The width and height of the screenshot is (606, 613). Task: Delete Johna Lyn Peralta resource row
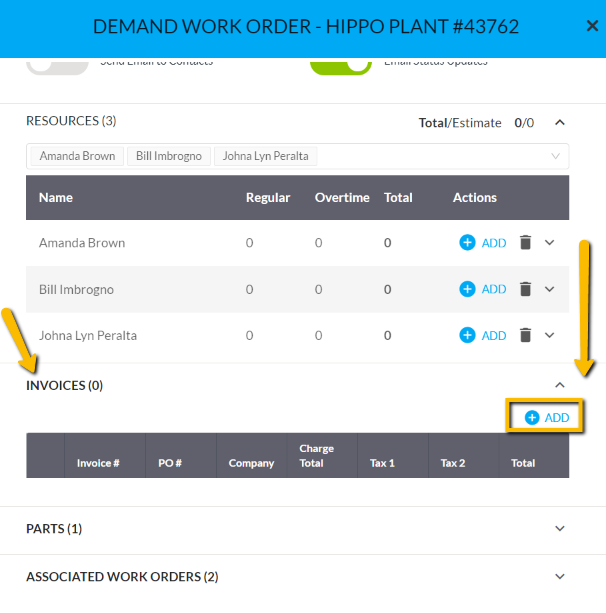pyautogui.click(x=525, y=335)
